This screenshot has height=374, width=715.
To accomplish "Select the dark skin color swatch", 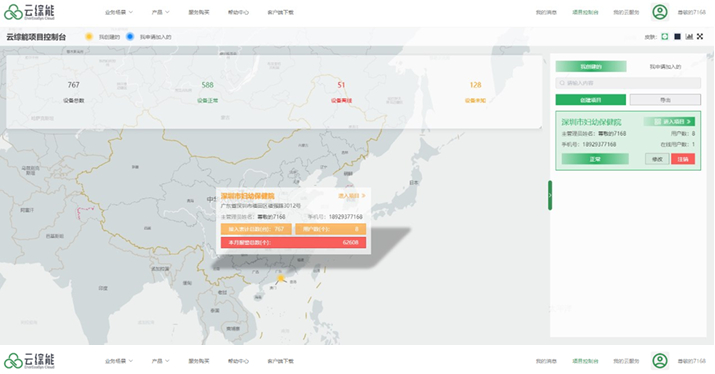I will click(677, 36).
